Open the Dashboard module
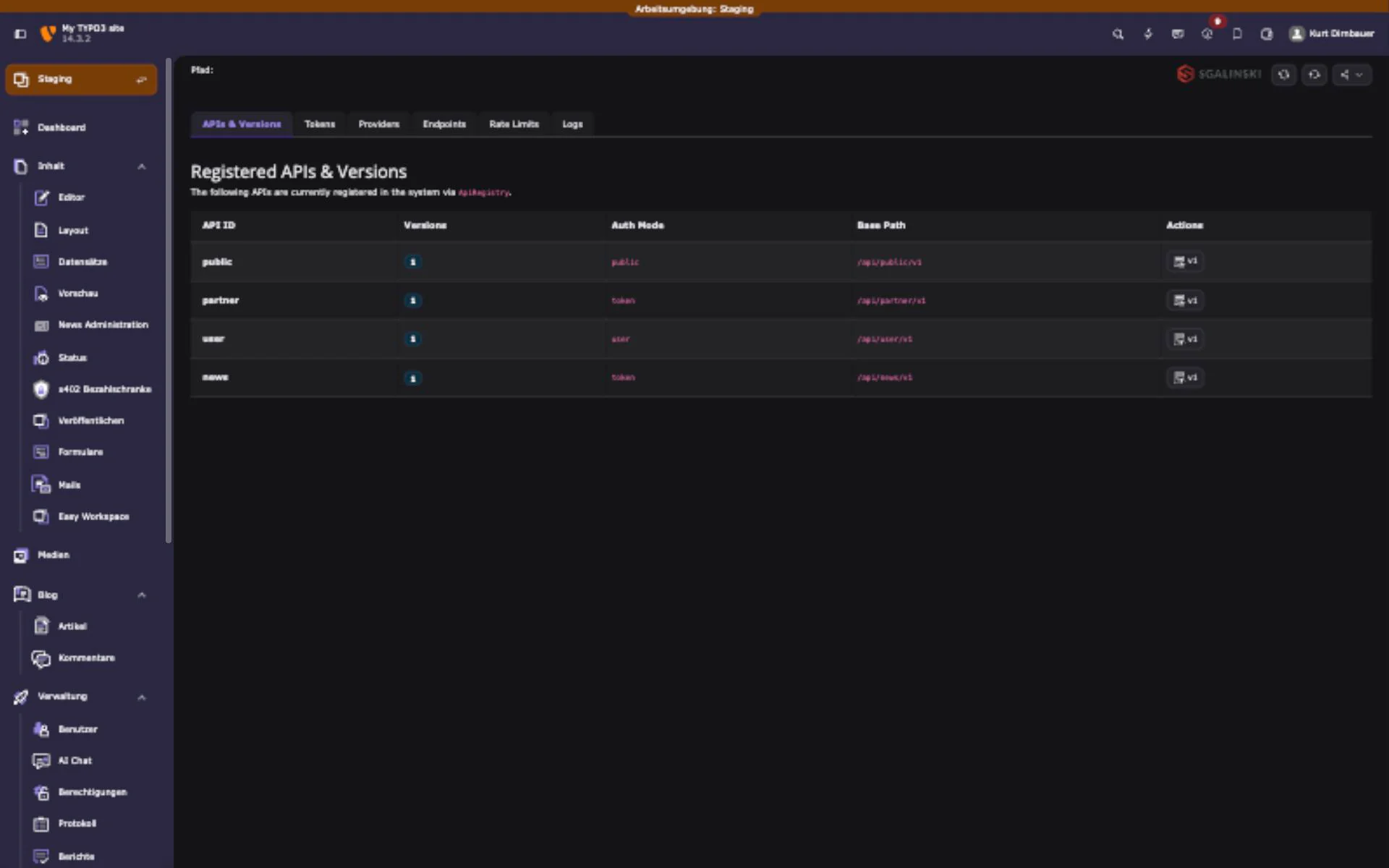This screenshot has height=868, width=1389. 82,127
